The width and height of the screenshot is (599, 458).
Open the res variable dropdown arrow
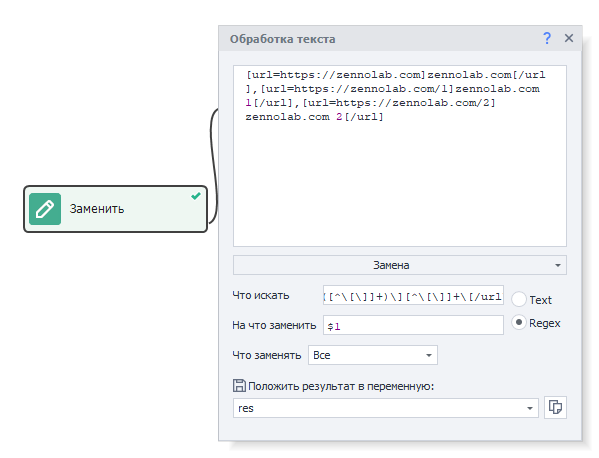point(530,408)
